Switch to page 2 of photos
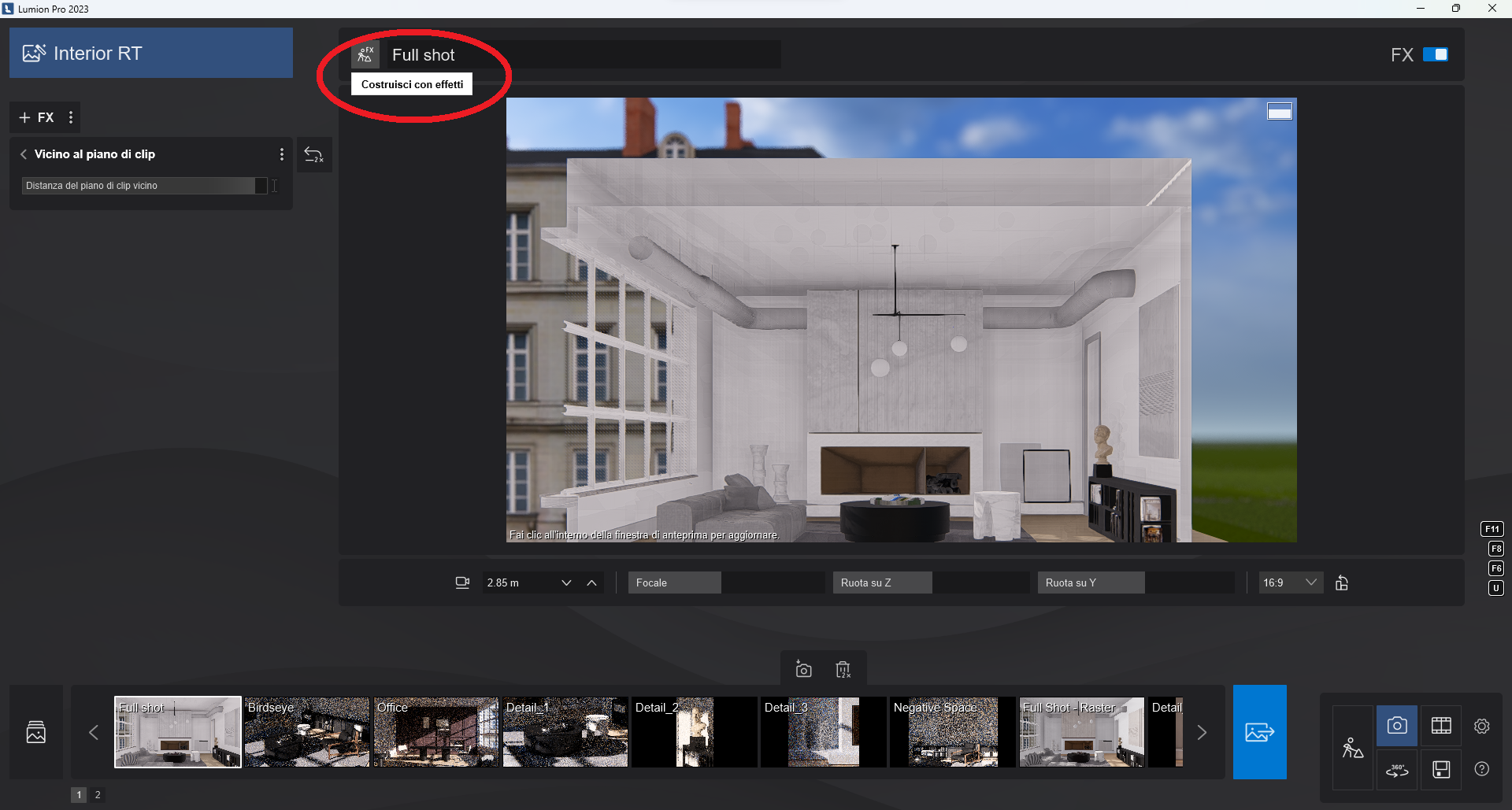Viewport: 1512px width, 810px height. [98, 795]
